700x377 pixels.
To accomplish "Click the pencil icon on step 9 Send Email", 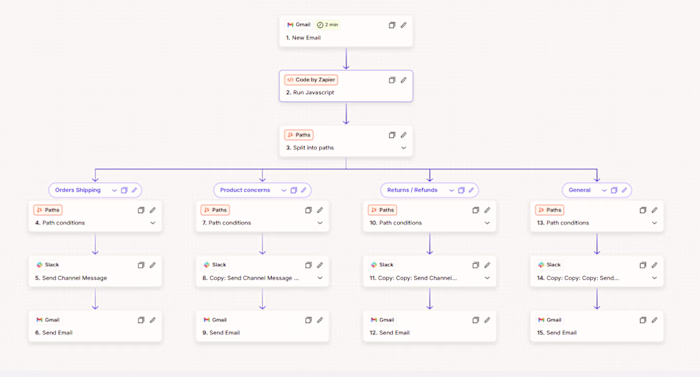I will (x=320, y=320).
